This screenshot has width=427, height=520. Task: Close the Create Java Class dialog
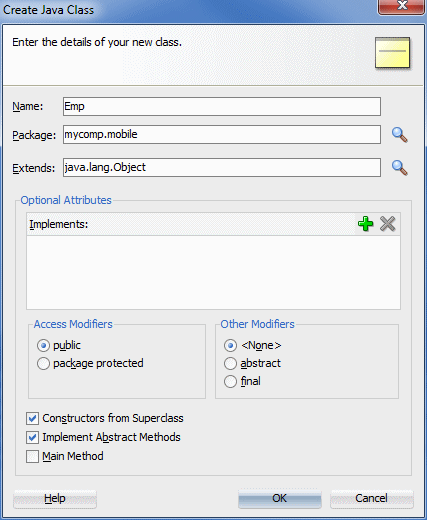pyautogui.click(x=402, y=6)
